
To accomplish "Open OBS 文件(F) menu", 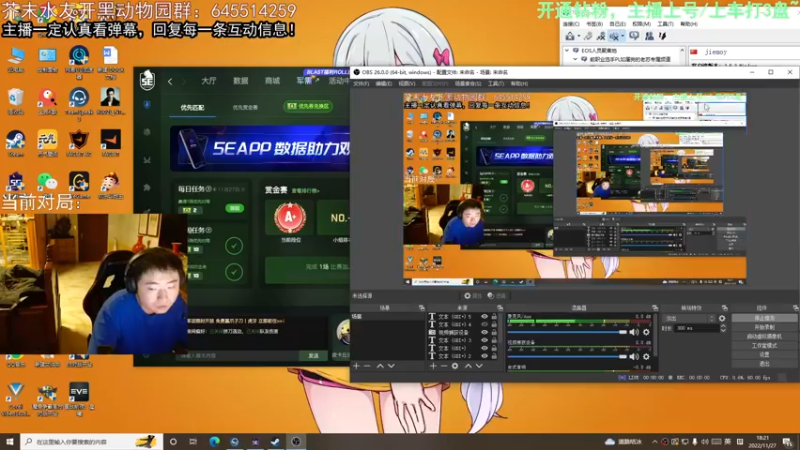I will (x=361, y=84).
